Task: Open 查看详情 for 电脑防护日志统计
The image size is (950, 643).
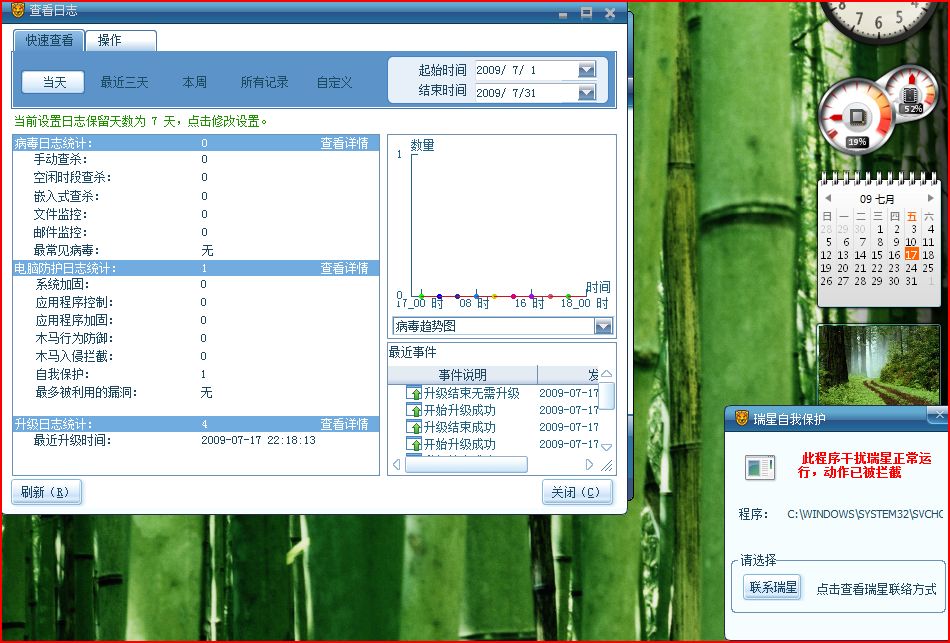Action: tap(344, 268)
